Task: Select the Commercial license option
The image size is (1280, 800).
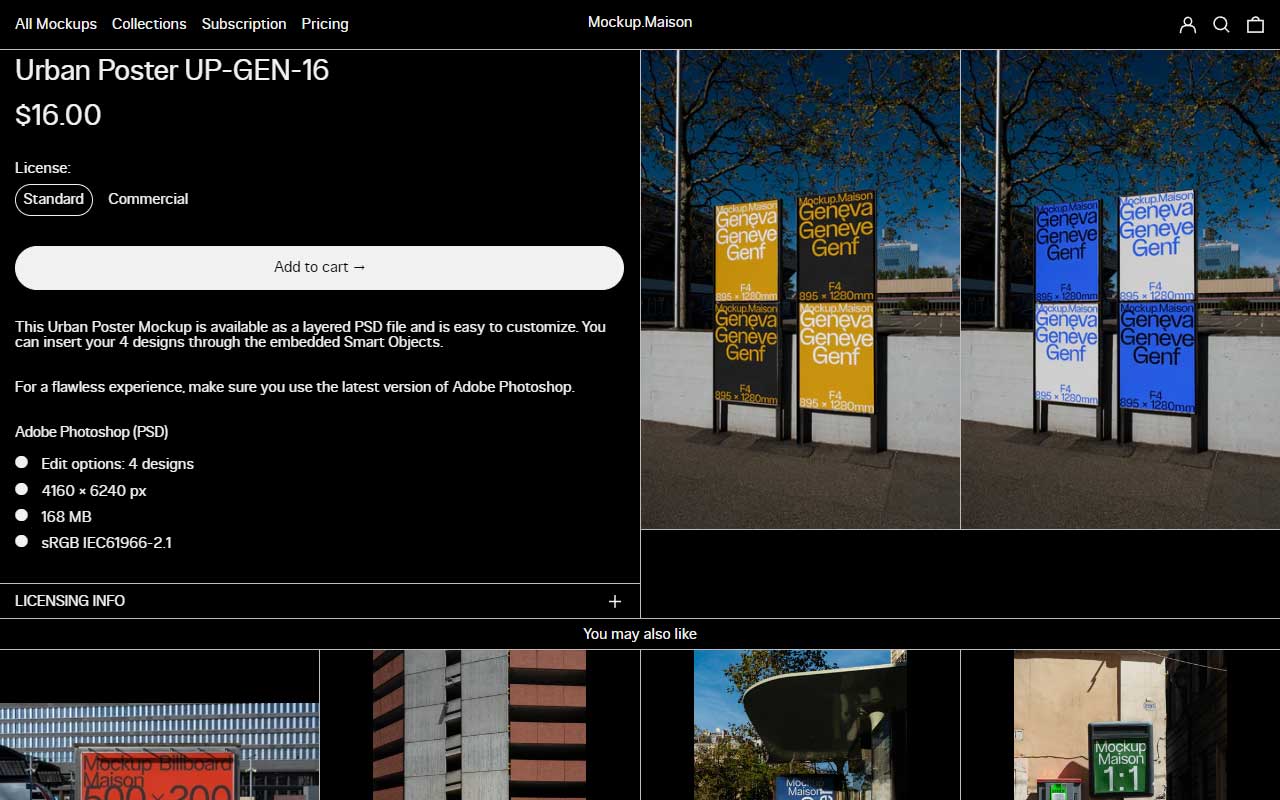Action: point(148,199)
